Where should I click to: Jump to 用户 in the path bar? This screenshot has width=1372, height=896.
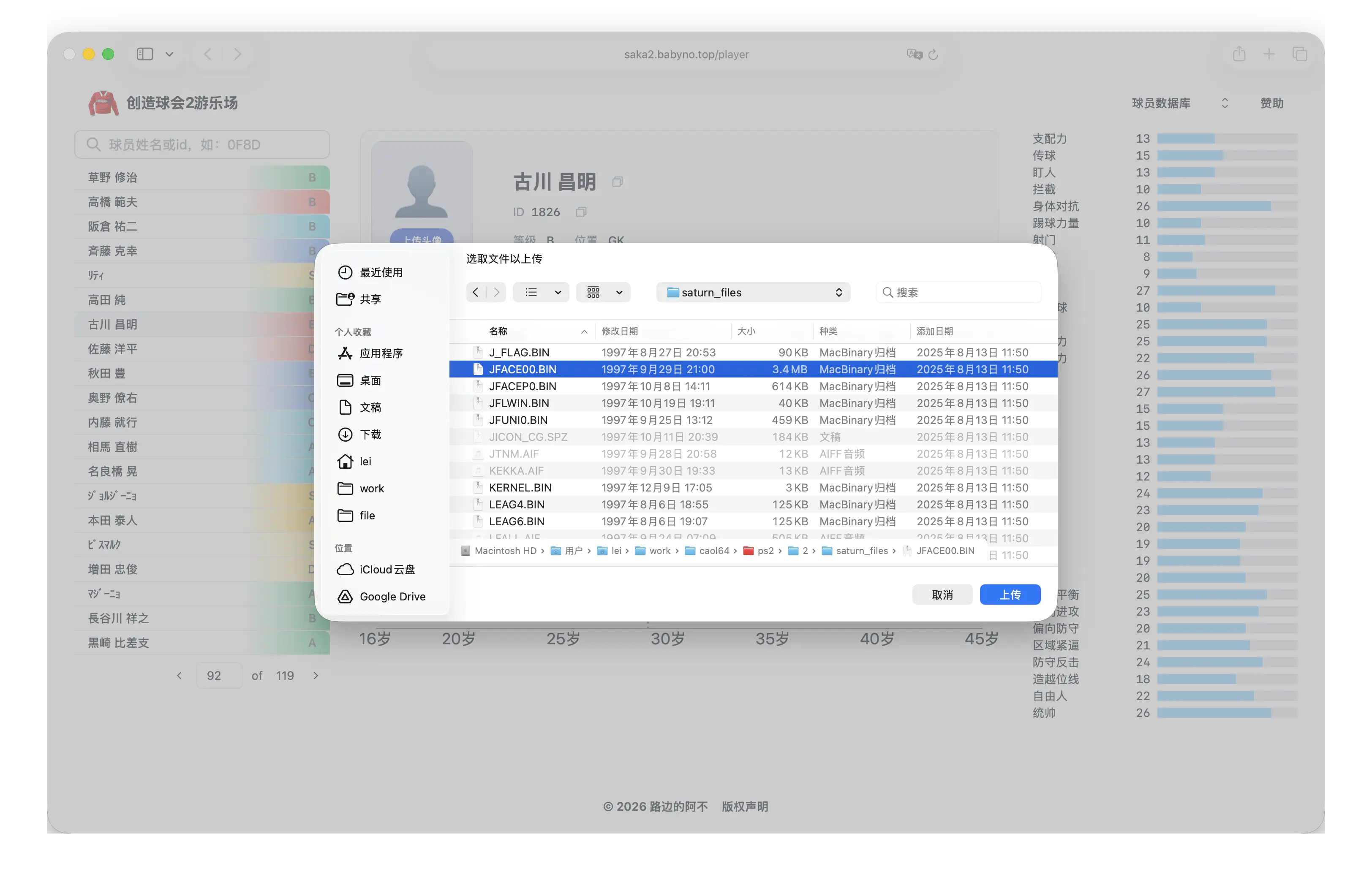(x=567, y=551)
